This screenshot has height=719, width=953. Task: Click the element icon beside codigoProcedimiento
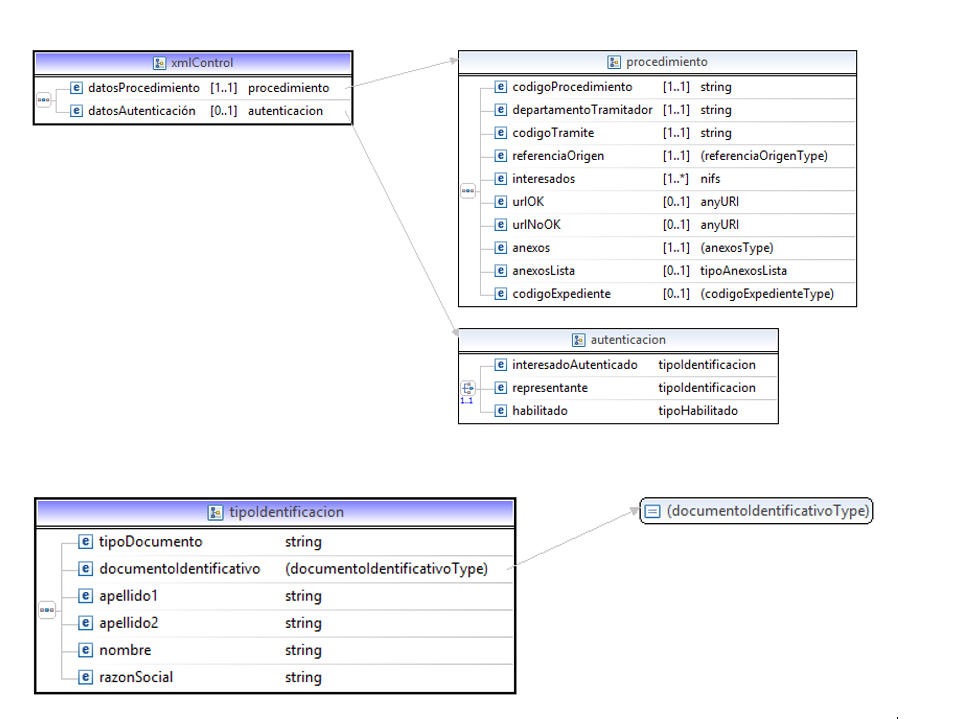pos(502,87)
